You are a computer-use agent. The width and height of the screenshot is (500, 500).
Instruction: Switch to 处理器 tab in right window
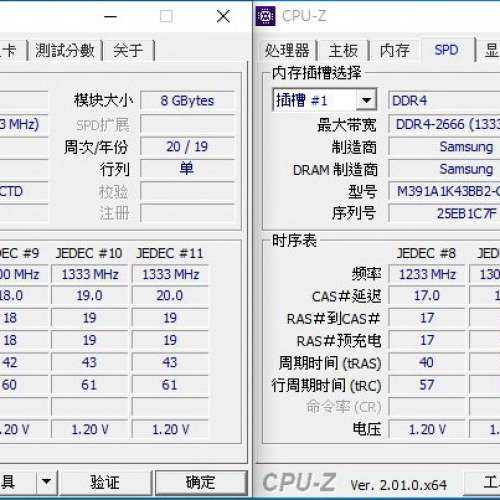(287, 51)
